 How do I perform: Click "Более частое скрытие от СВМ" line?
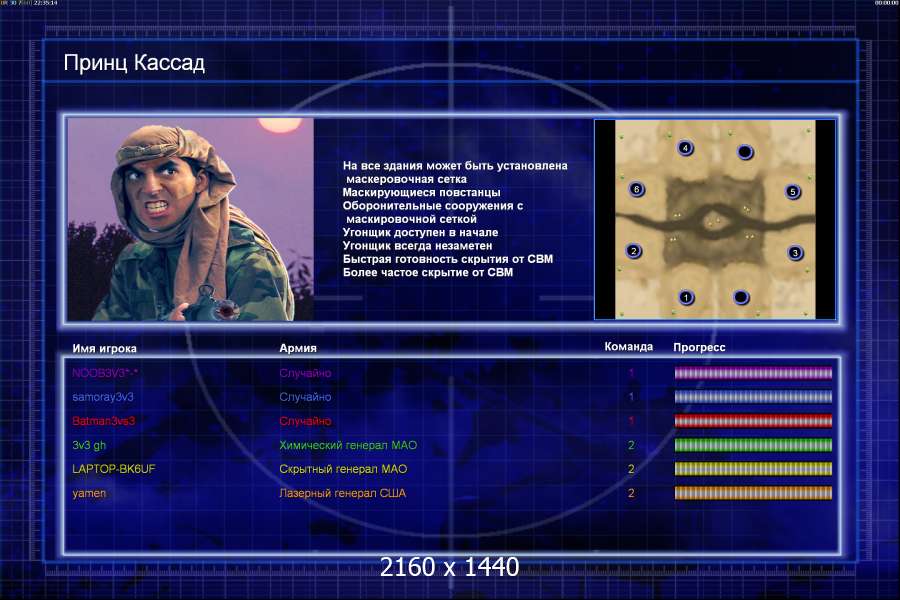tap(428, 272)
